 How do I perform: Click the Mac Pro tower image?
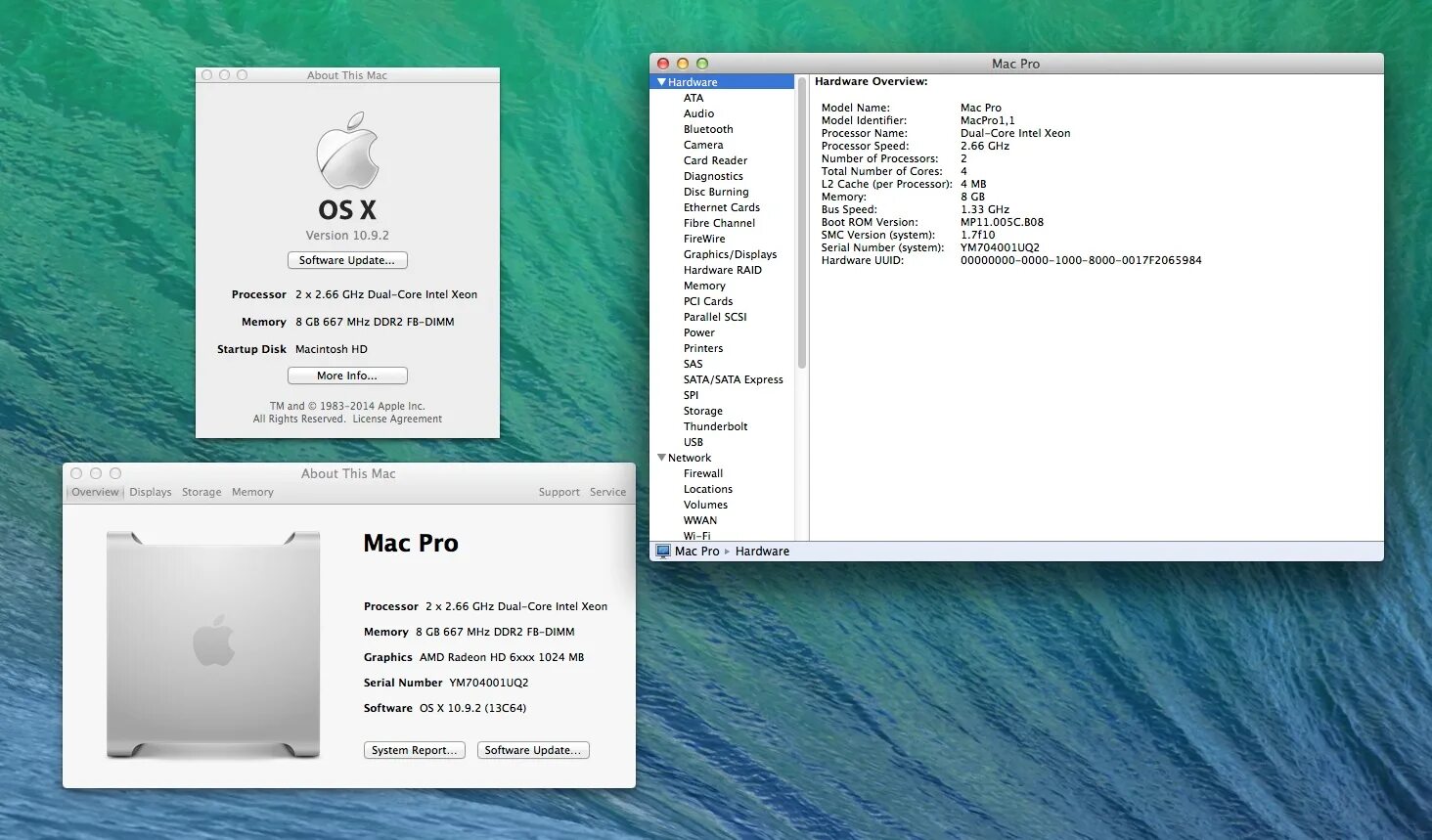pyautogui.click(x=213, y=644)
